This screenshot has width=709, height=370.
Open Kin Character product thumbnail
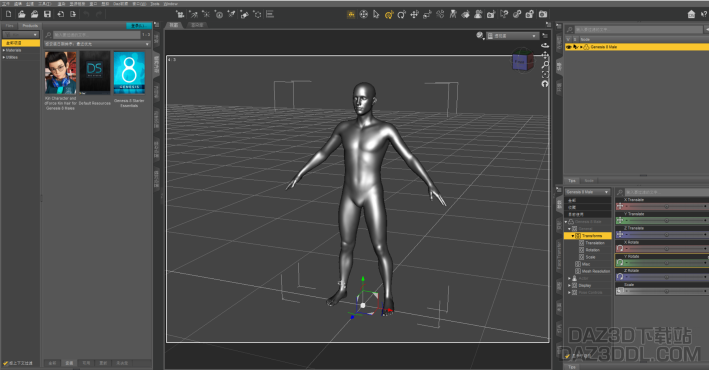click(61, 73)
